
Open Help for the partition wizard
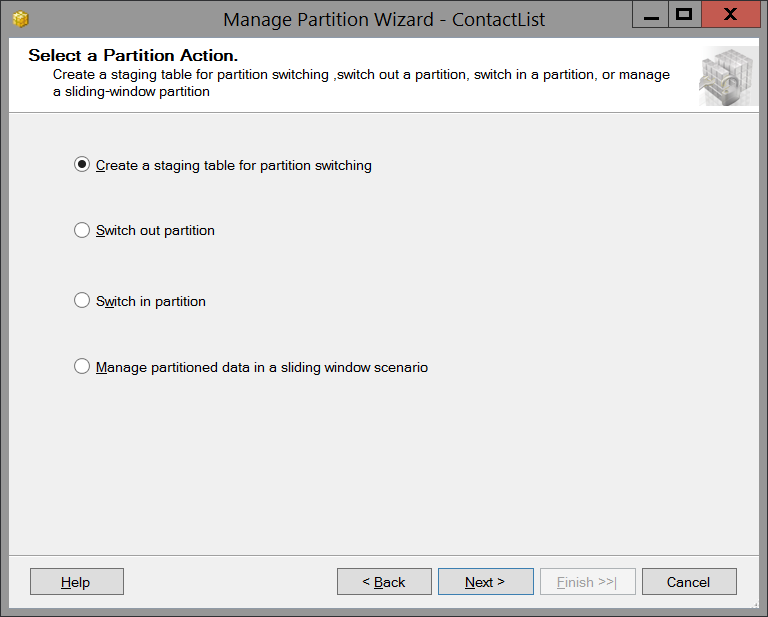[x=77, y=582]
